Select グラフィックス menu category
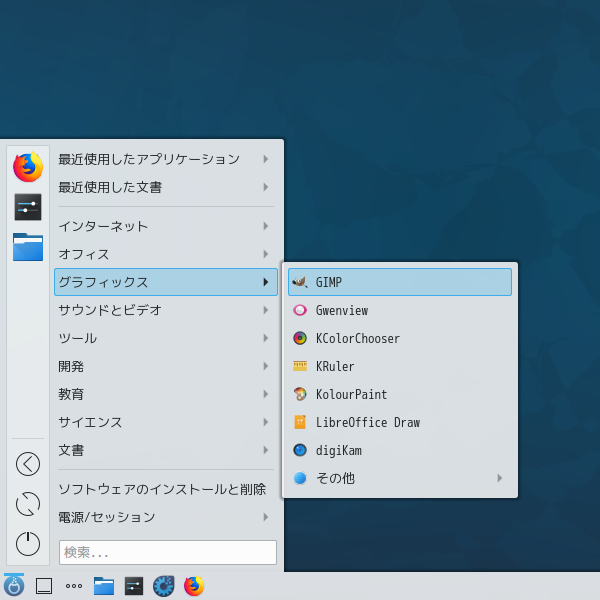This screenshot has height=600, width=600. (x=166, y=282)
